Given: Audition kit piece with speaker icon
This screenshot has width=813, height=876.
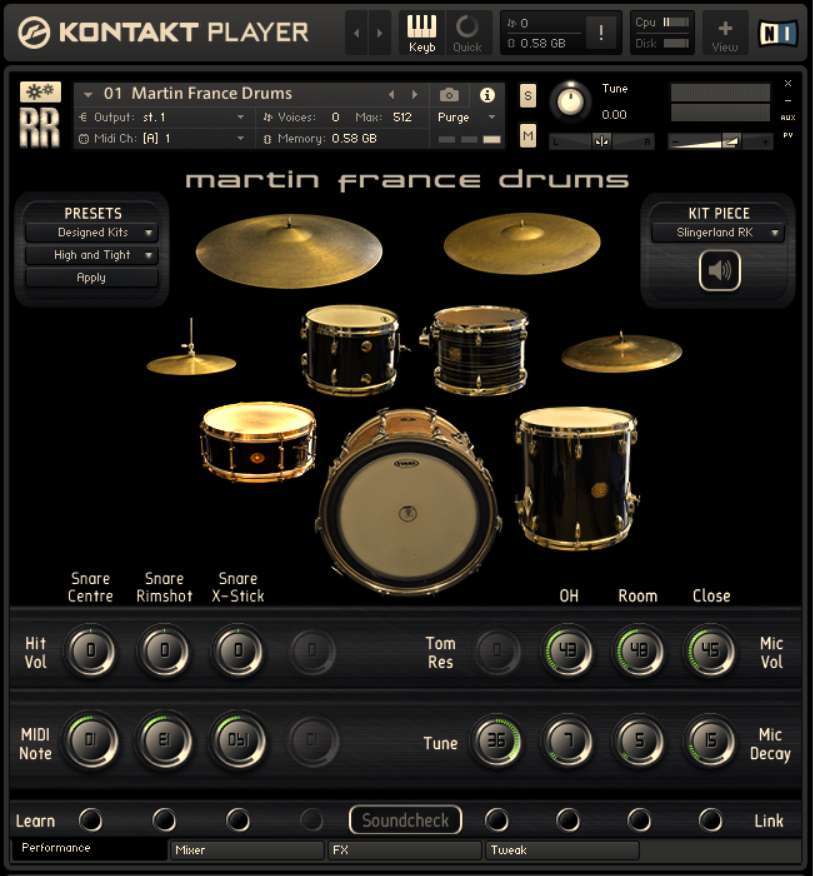Looking at the screenshot, I should point(720,270).
